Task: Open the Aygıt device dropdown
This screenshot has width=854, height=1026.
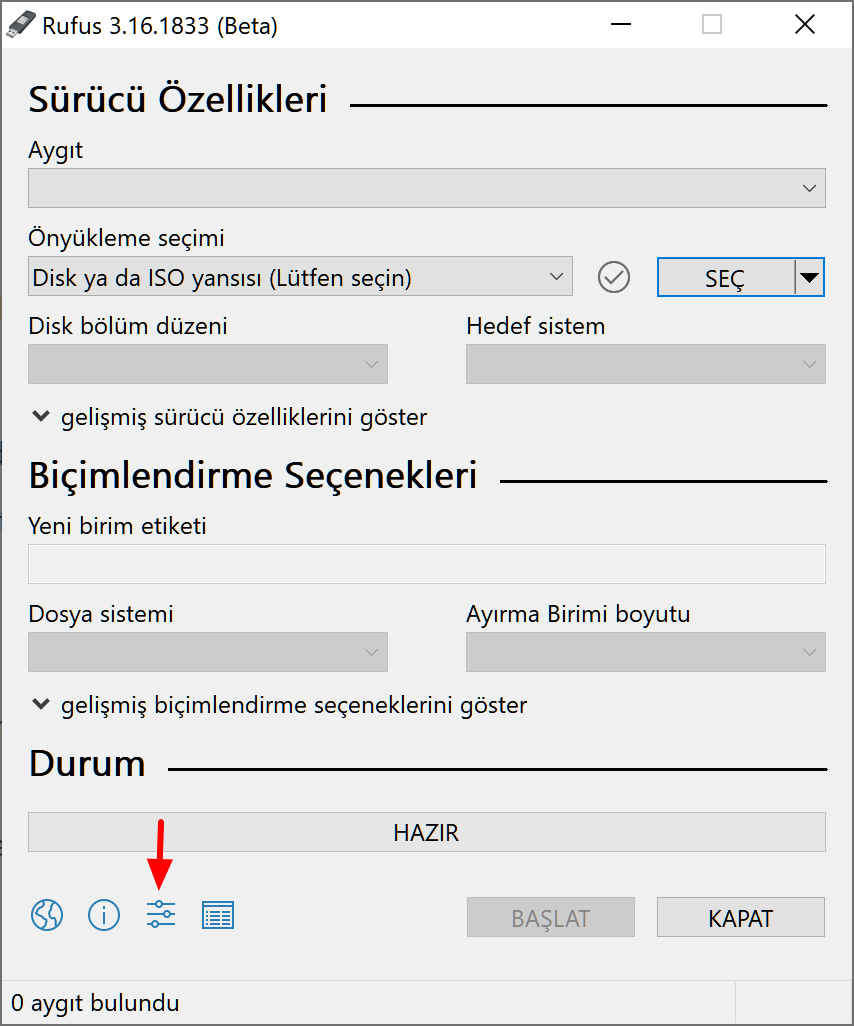Action: point(427,188)
